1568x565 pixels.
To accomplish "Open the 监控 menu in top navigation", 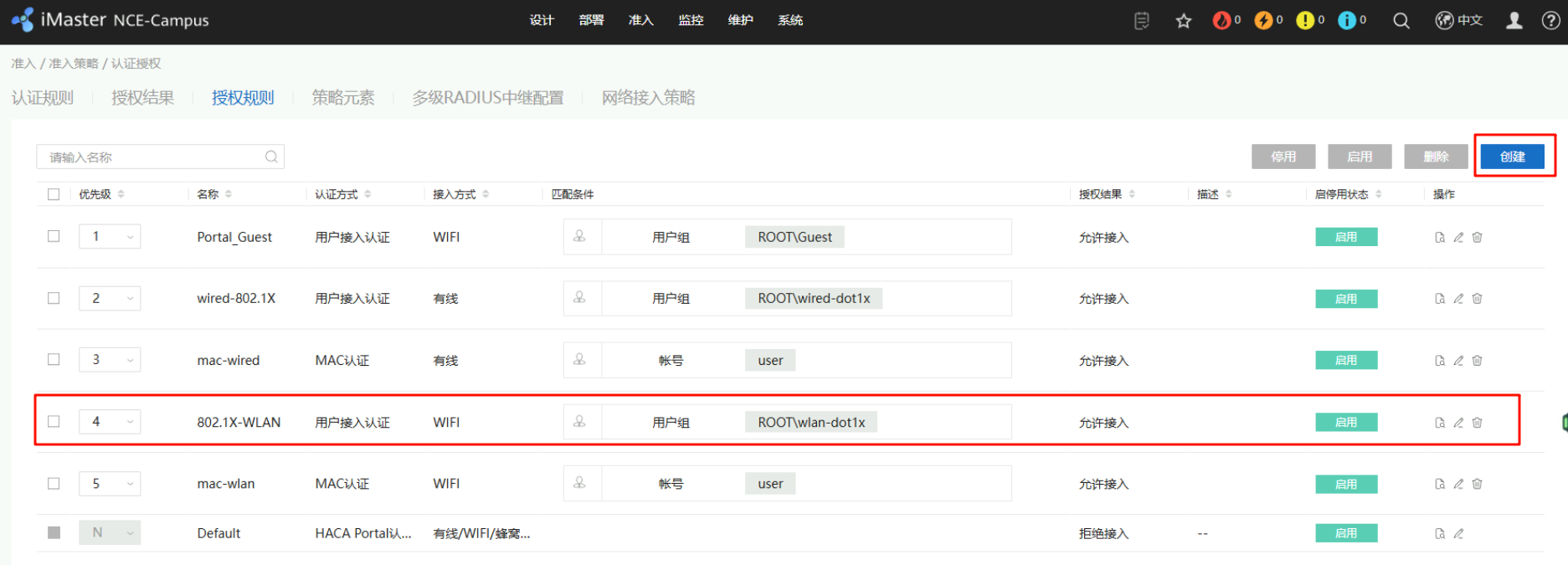I will [x=691, y=20].
